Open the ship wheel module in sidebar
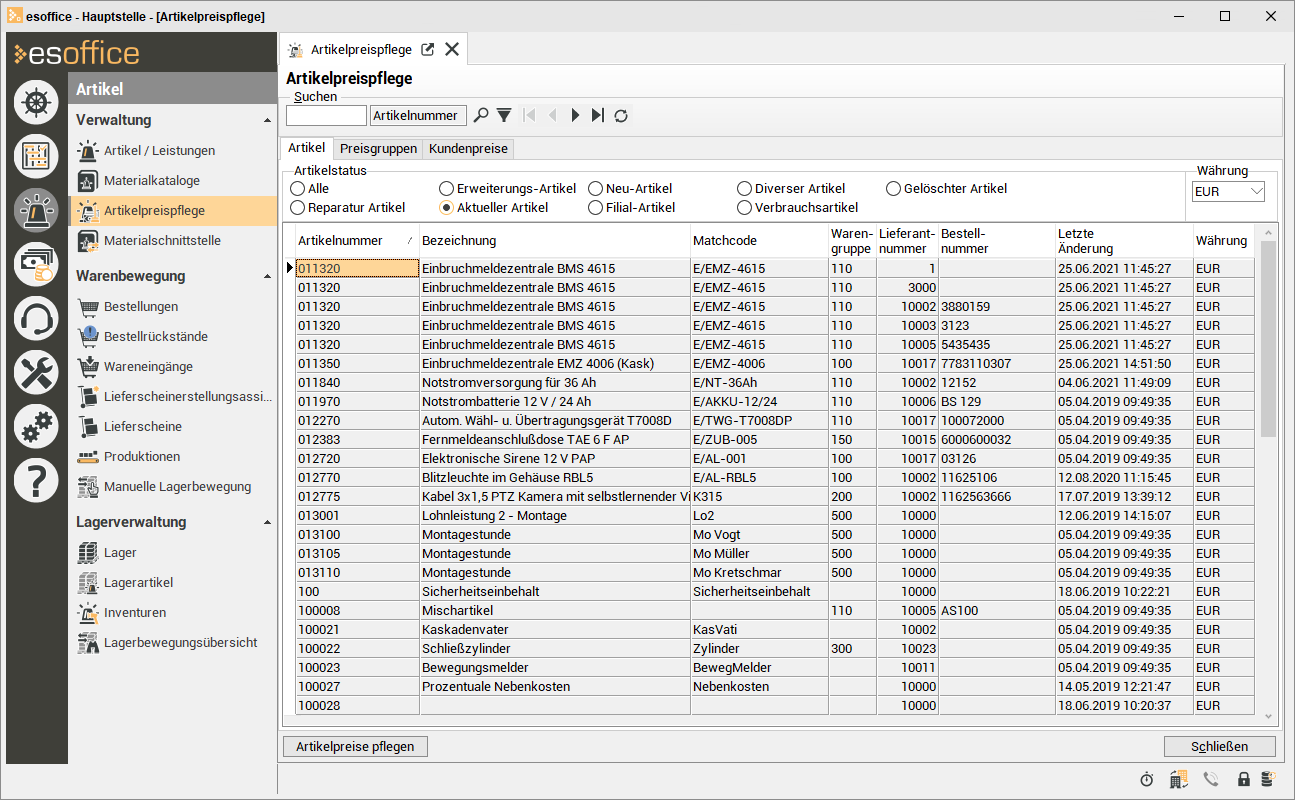This screenshot has height=800, width=1295. 36,101
